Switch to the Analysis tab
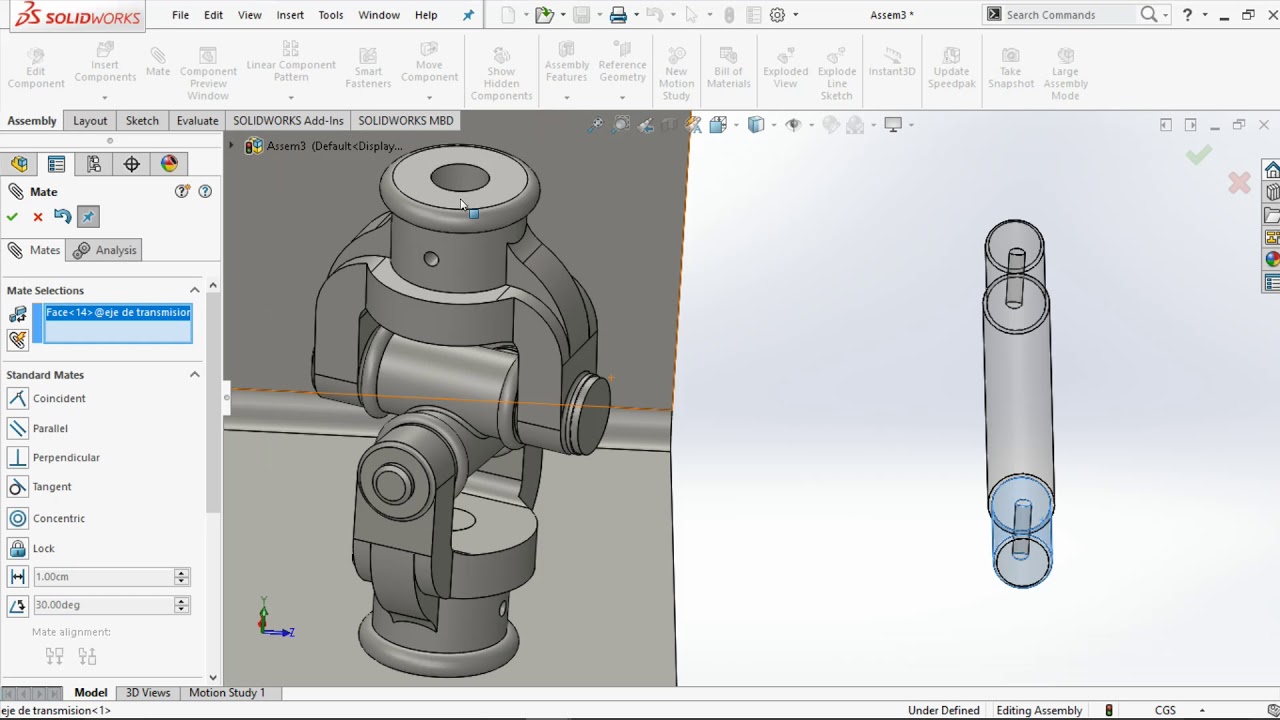The height and width of the screenshot is (720, 1280). click(104, 250)
